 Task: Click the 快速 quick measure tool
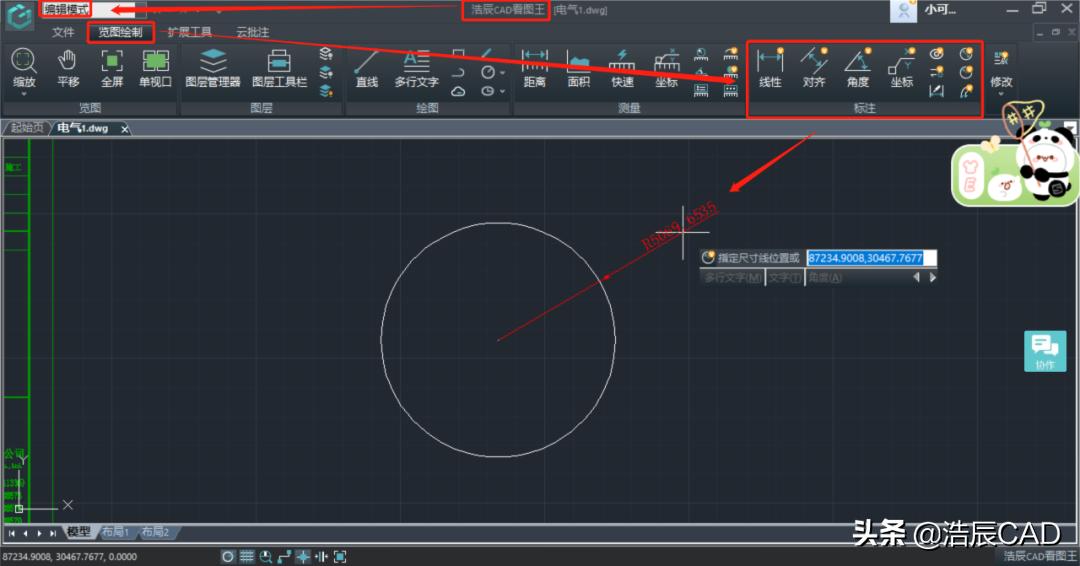pyautogui.click(x=622, y=67)
